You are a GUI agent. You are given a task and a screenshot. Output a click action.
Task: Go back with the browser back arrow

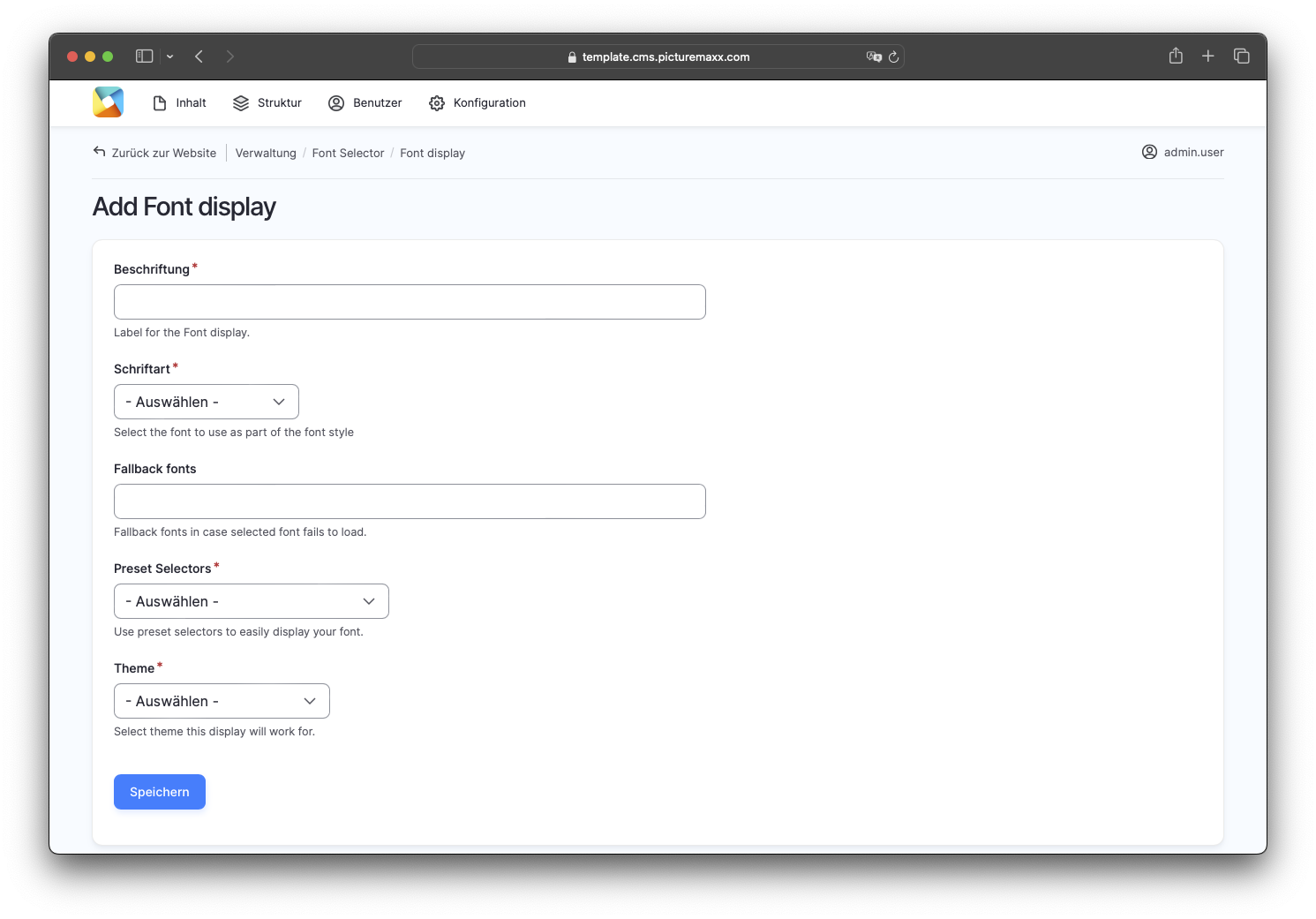point(199,56)
